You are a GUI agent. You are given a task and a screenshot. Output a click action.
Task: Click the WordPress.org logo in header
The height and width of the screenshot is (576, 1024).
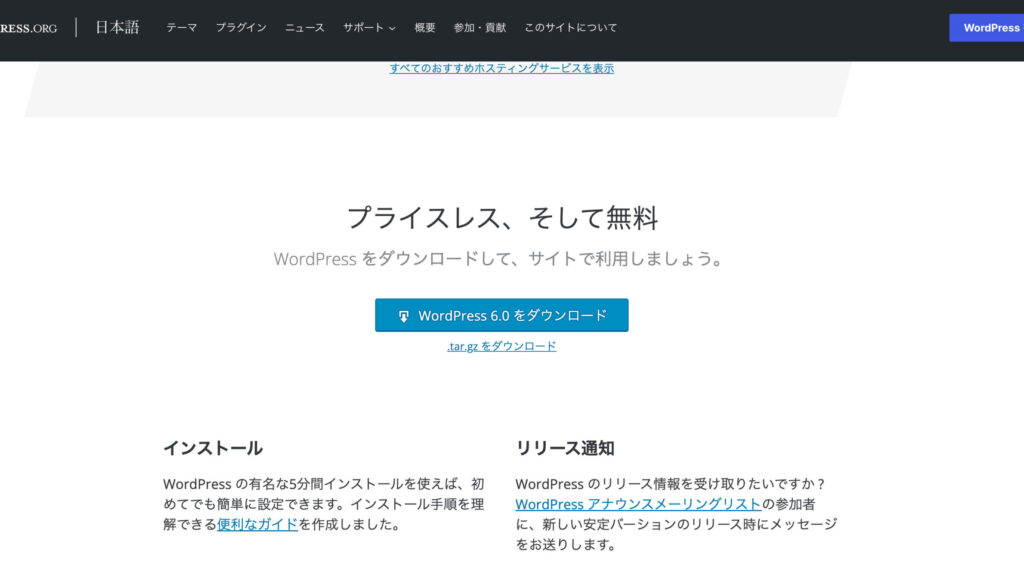tap(28, 28)
